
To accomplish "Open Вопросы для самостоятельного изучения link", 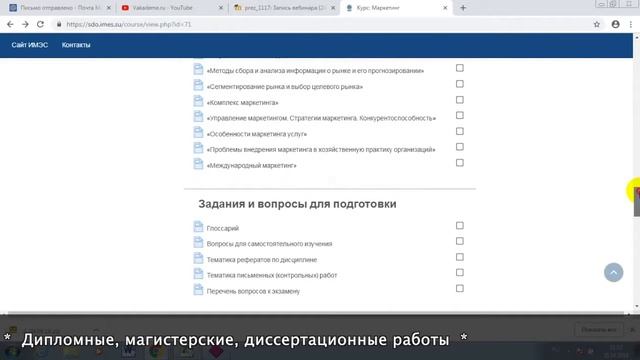I will point(269,244).
